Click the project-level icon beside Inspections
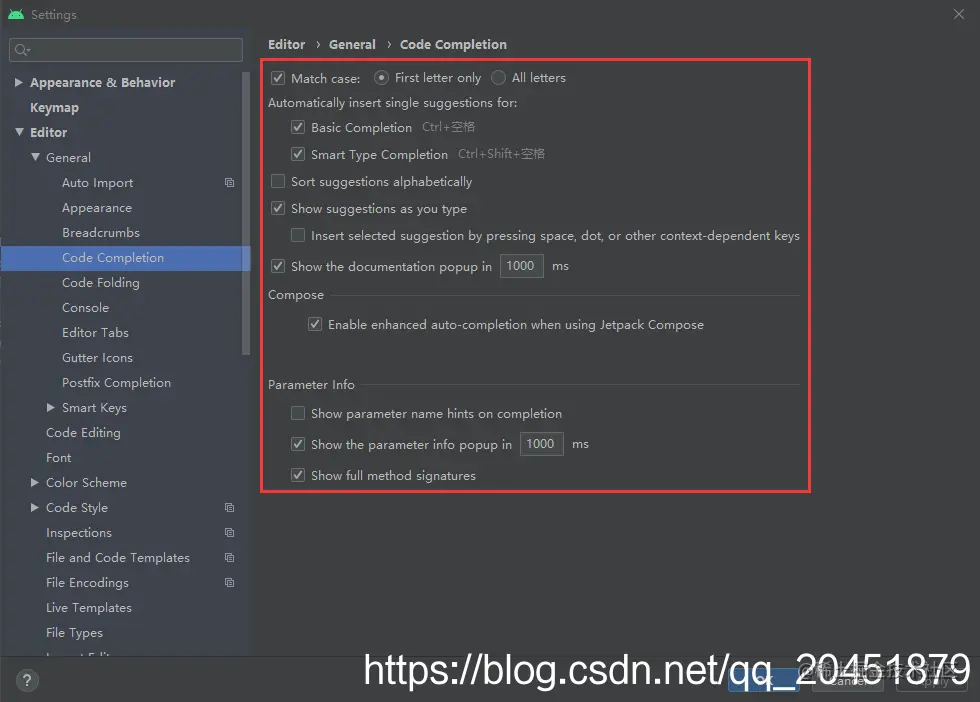Screen dimensions: 980x702 point(229,533)
